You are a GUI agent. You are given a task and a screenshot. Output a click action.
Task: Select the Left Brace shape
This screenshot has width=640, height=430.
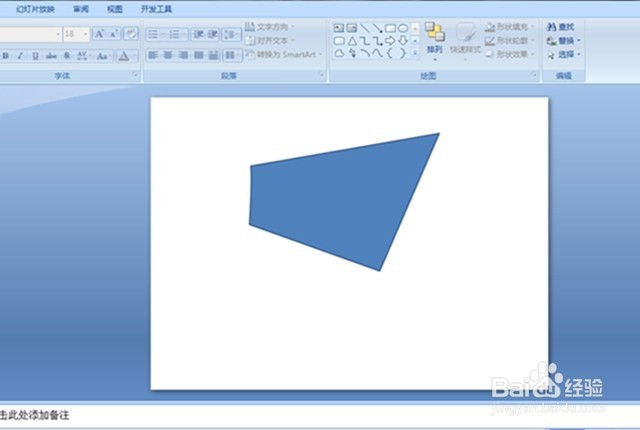pos(390,53)
